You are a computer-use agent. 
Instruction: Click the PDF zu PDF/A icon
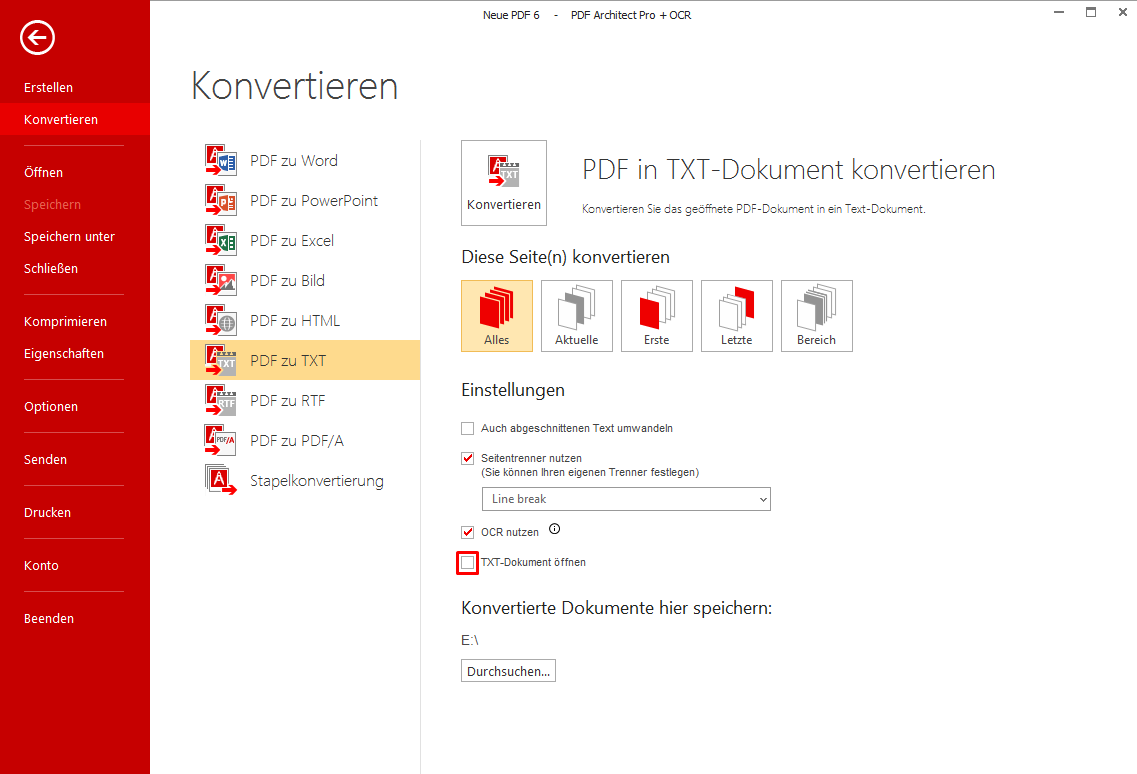click(x=220, y=440)
